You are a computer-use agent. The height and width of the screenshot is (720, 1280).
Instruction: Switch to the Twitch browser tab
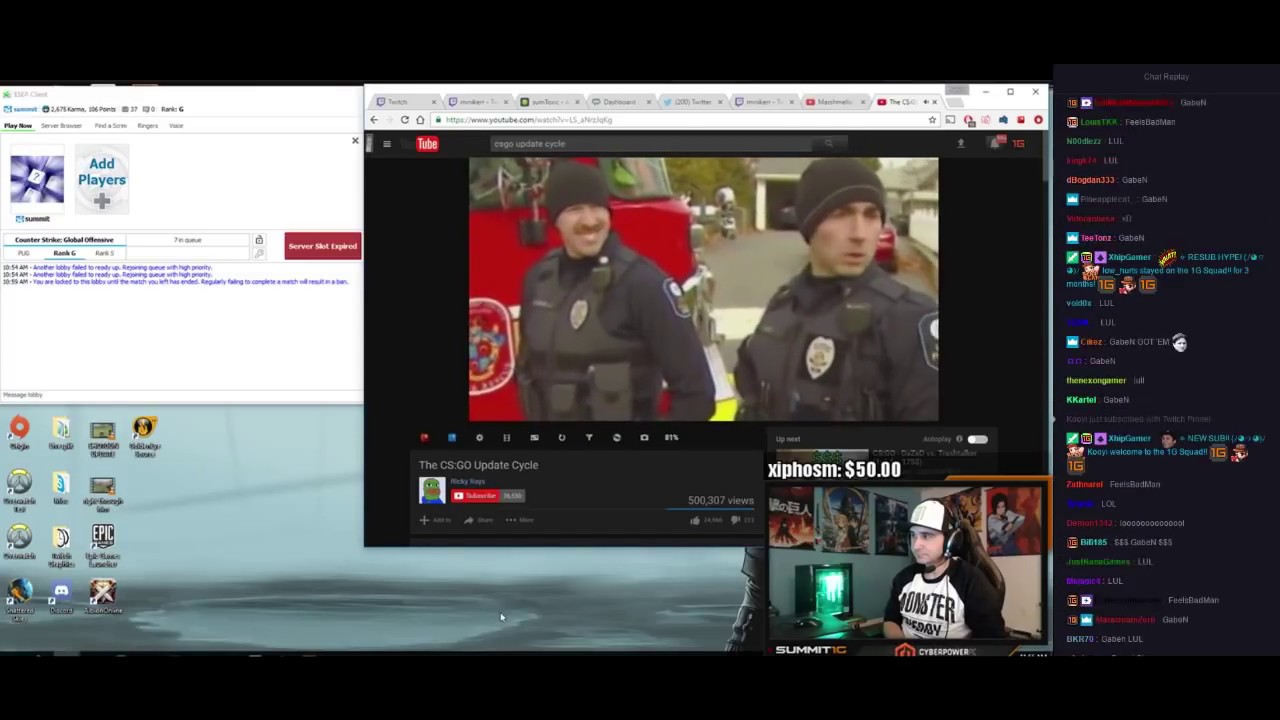(405, 102)
